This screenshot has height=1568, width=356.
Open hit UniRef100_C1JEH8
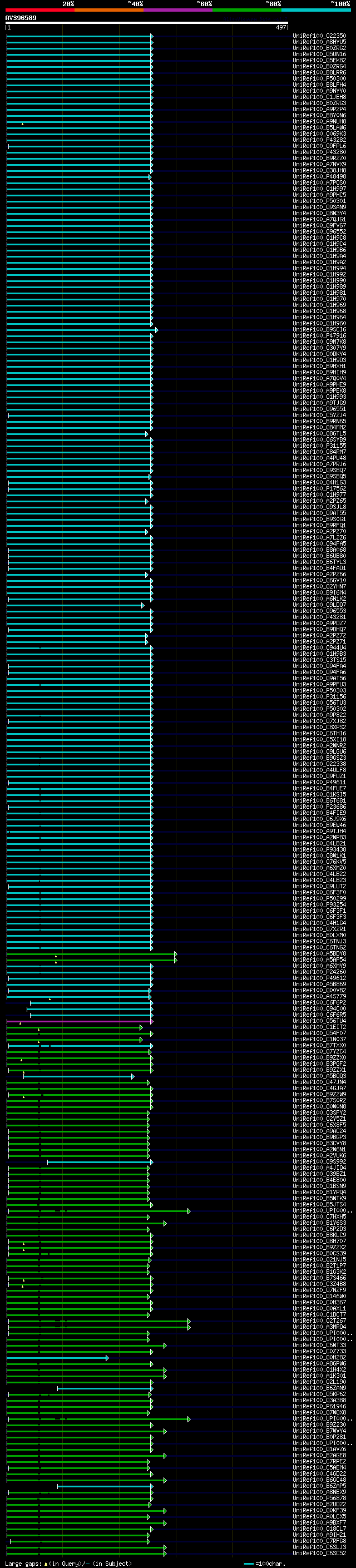[x=319, y=97]
